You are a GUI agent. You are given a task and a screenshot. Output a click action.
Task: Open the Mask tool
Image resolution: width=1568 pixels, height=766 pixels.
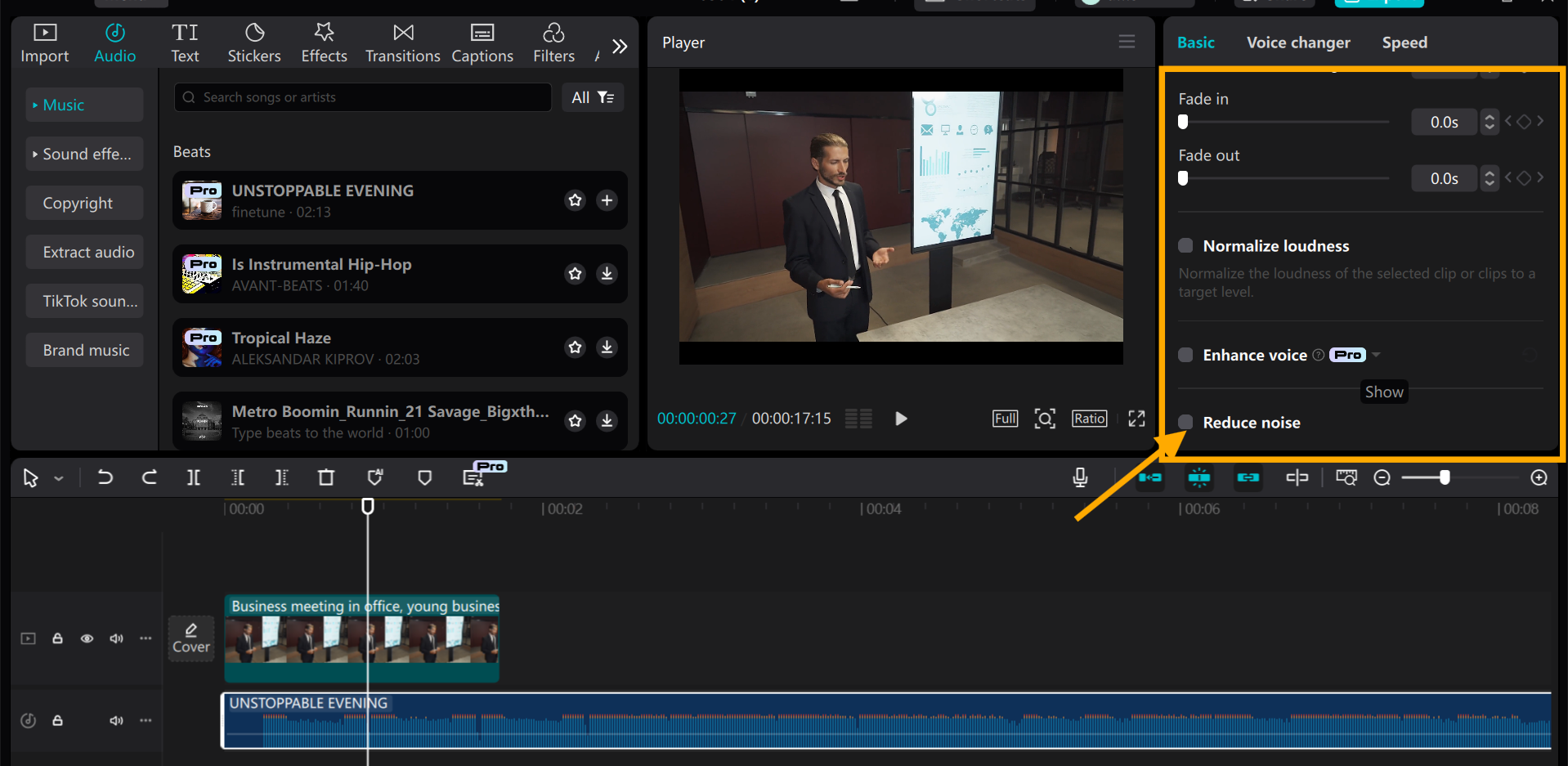click(x=424, y=477)
